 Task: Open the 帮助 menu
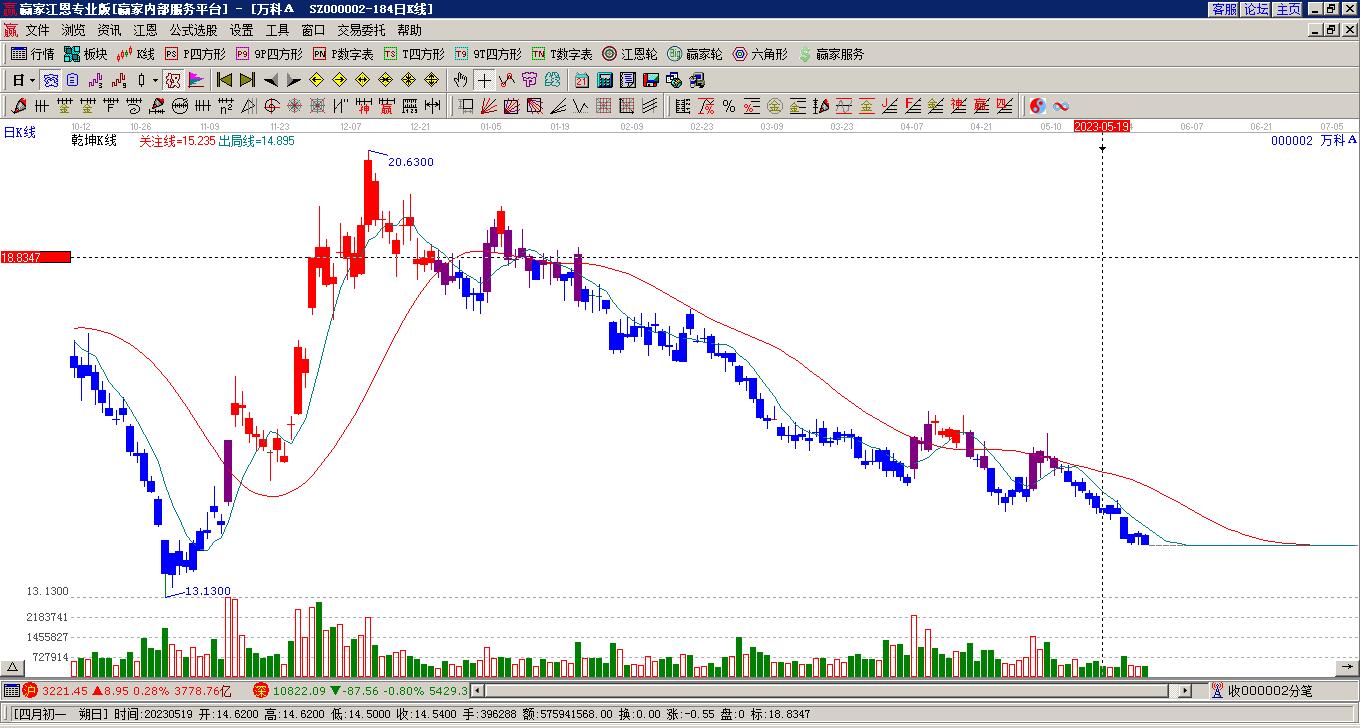click(409, 30)
